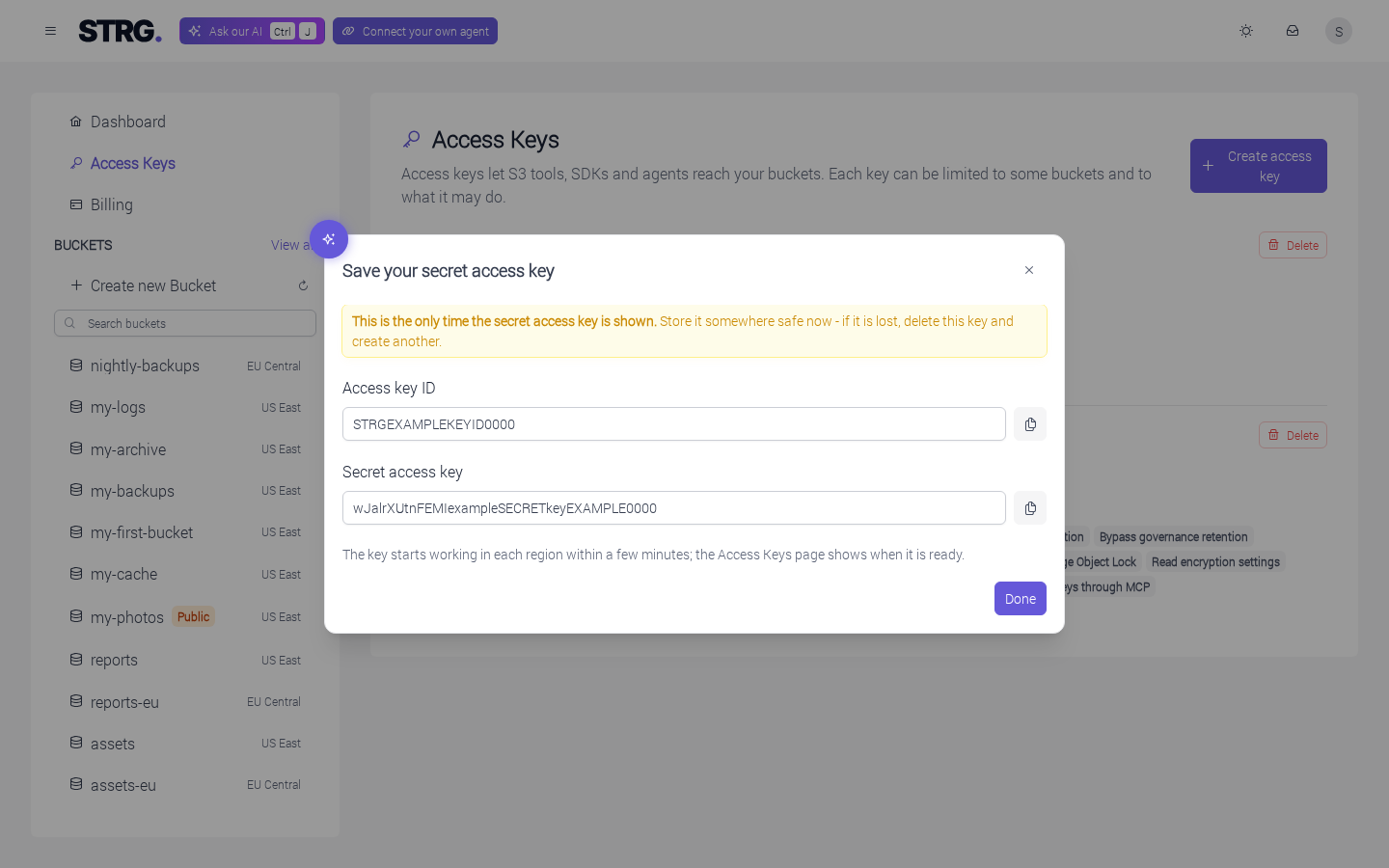Click the Secret access key text field
The width and height of the screenshot is (1389, 868).
pyautogui.click(x=673, y=508)
